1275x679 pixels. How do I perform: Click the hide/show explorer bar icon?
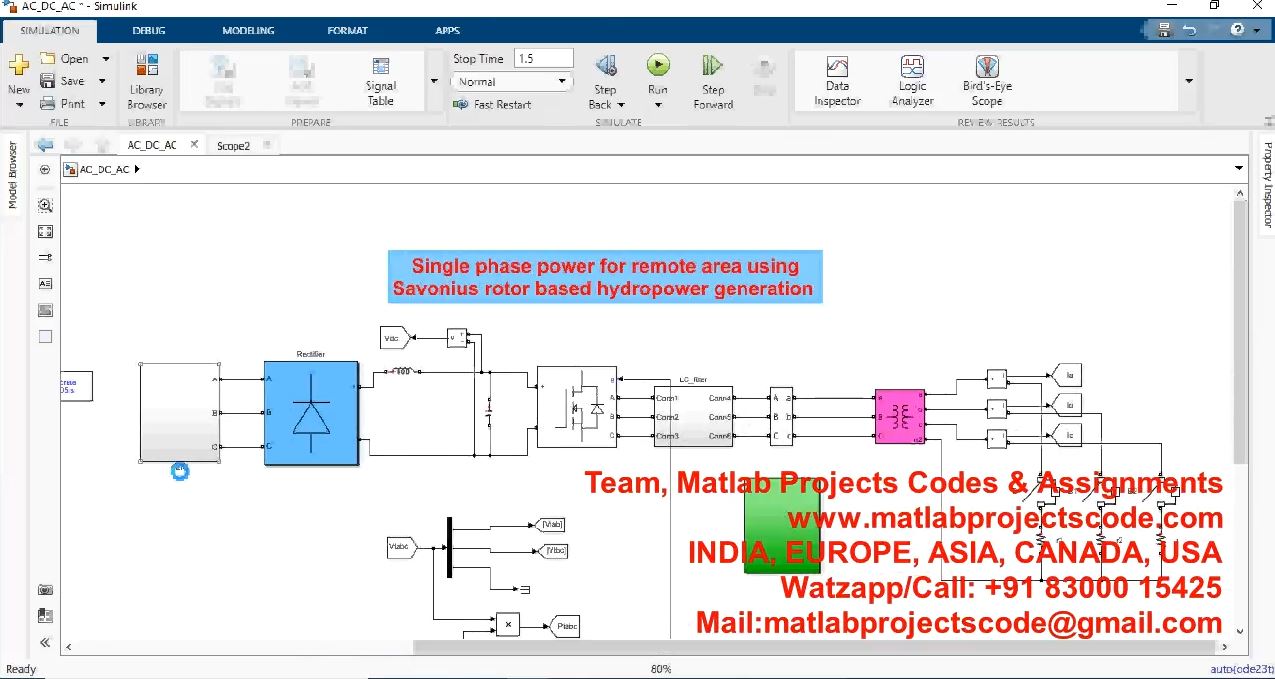45,170
